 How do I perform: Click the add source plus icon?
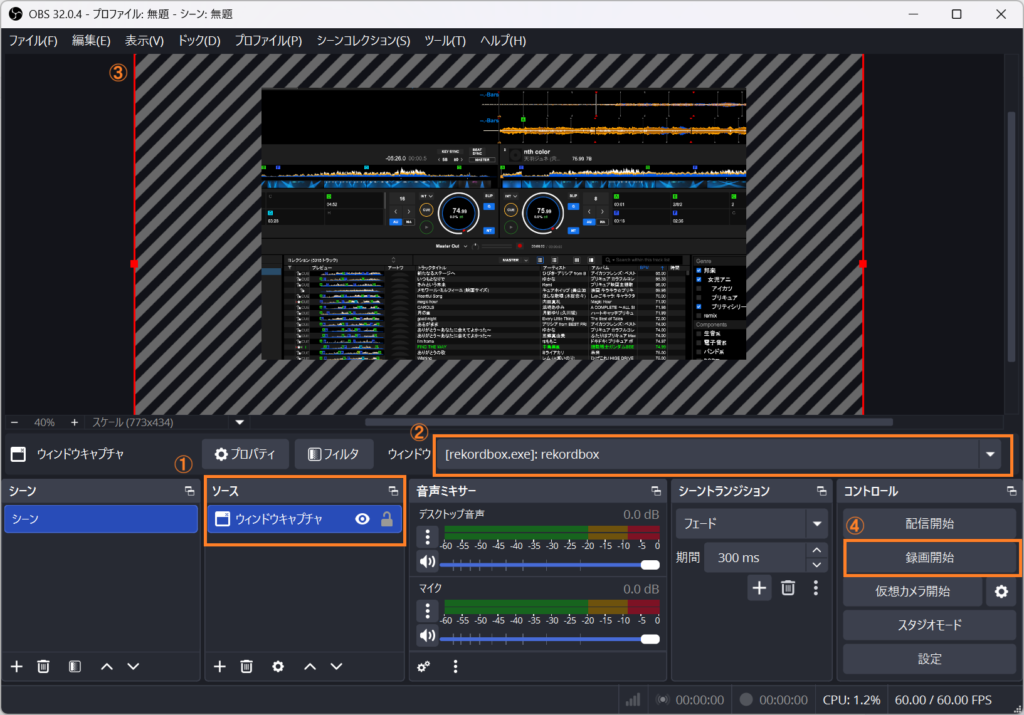coord(220,666)
